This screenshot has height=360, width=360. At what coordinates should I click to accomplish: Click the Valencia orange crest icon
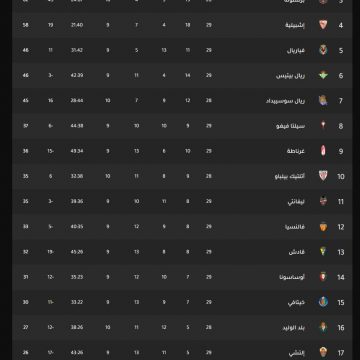(x=323, y=227)
